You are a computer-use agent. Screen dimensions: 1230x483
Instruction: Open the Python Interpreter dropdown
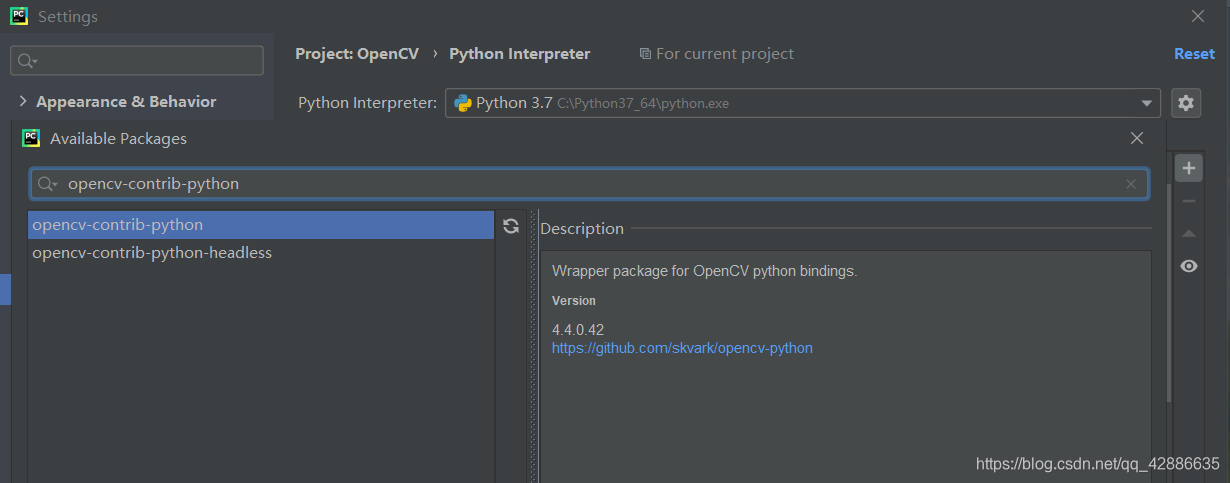[1146, 103]
